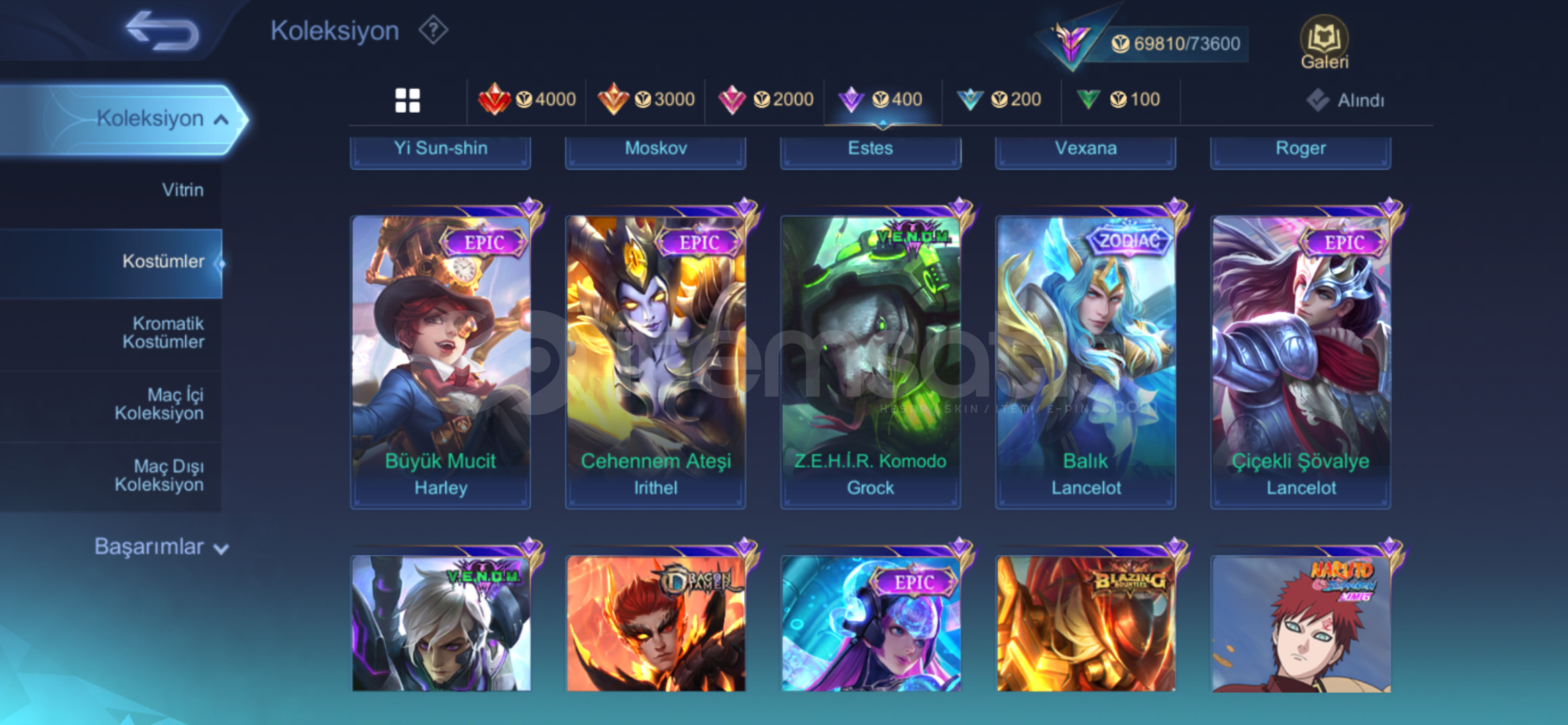Click the back arrow icon
The height and width of the screenshot is (725, 1568).
click(162, 31)
